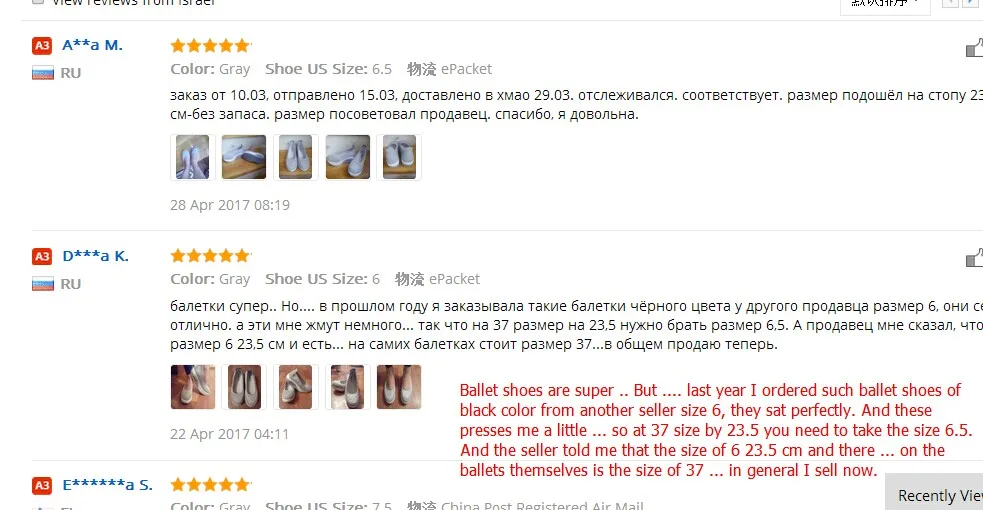
Task: Click the A3 badge next to E******a S.
Action: (x=42, y=486)
